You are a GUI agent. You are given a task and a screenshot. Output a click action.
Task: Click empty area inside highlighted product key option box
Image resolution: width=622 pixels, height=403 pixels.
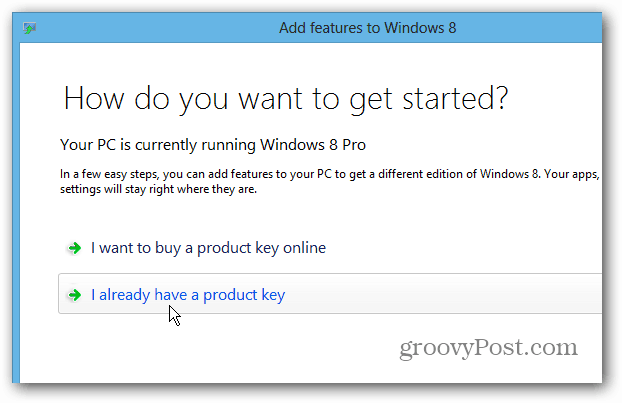coord(436,294)
